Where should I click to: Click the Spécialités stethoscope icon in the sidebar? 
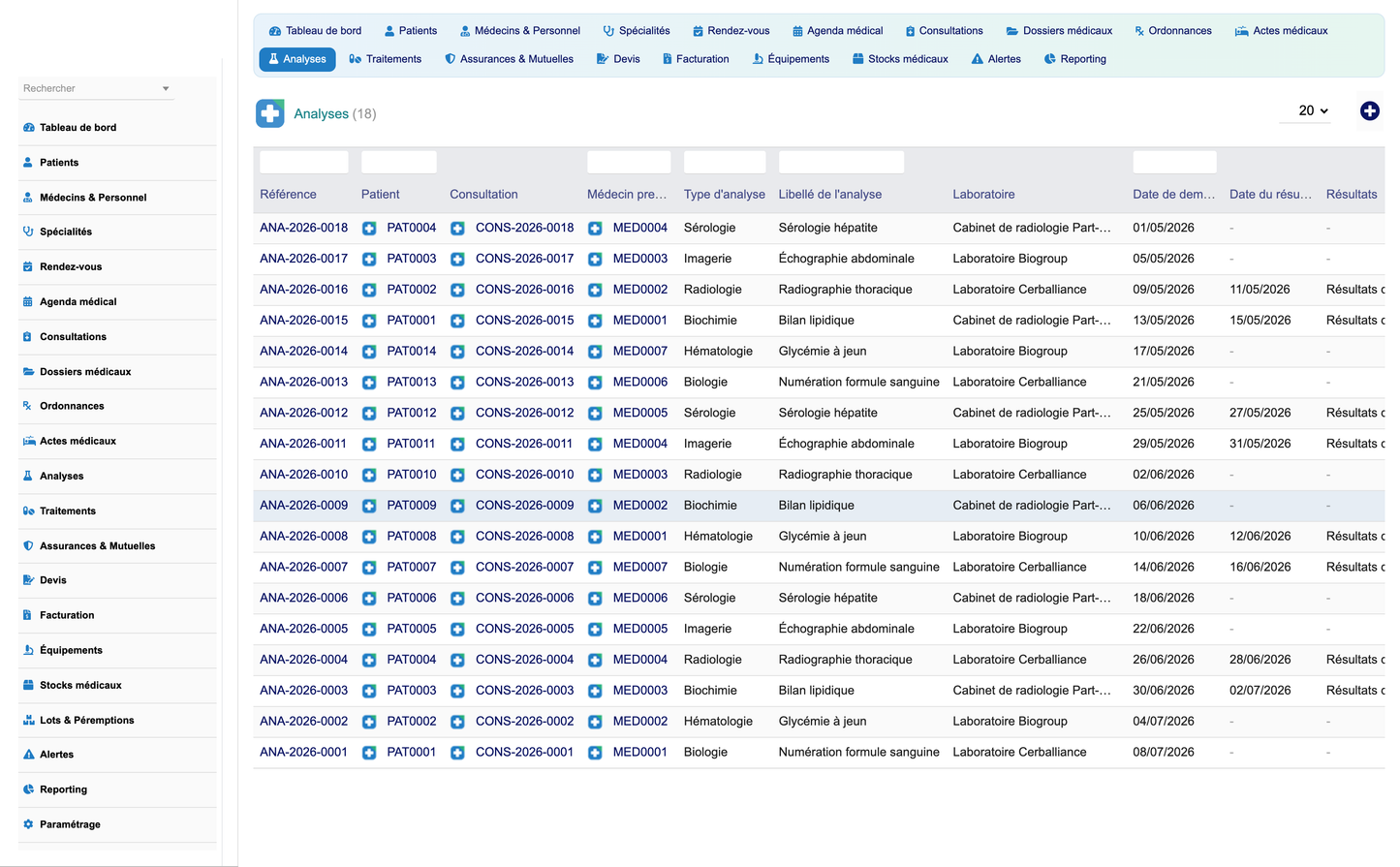coord(28,232)
